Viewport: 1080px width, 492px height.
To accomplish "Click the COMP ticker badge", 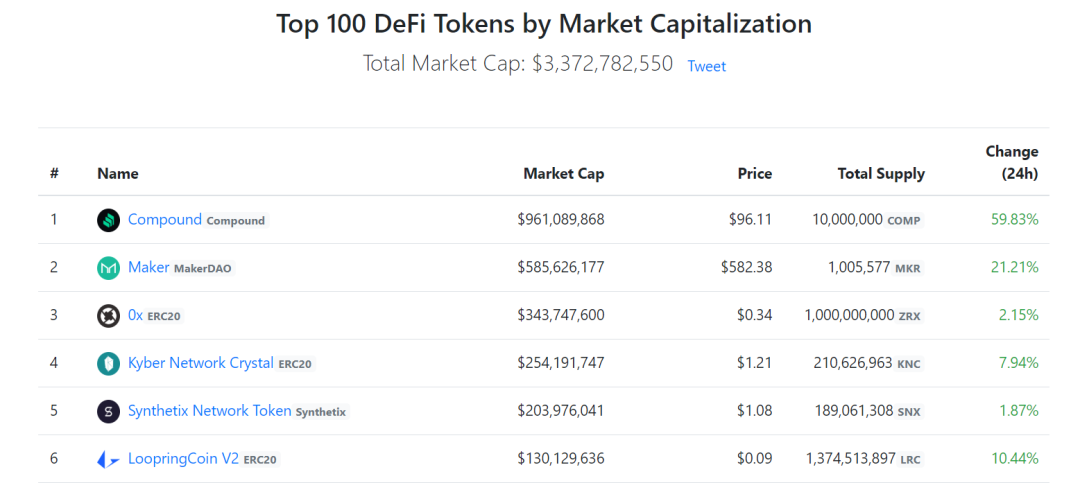I will pyautogui.click(x=904, y=221).
